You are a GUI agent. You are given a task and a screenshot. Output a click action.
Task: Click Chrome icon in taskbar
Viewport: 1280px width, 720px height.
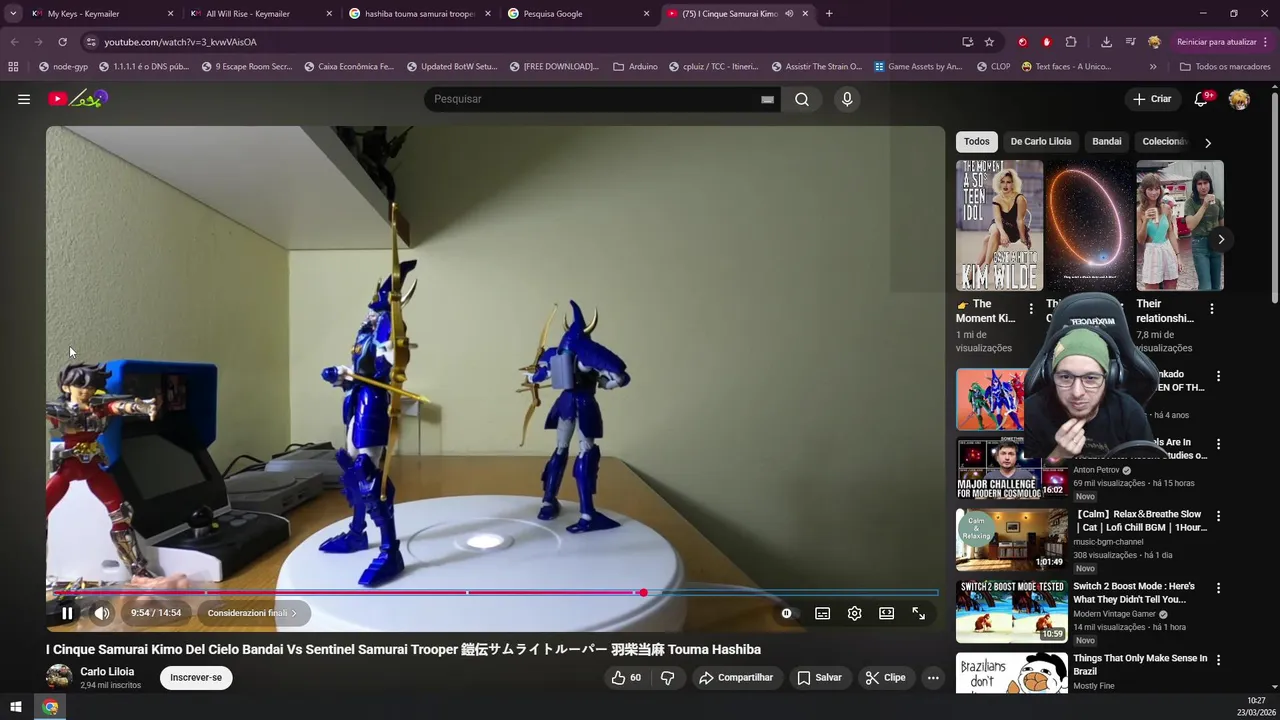coord(50,707)
